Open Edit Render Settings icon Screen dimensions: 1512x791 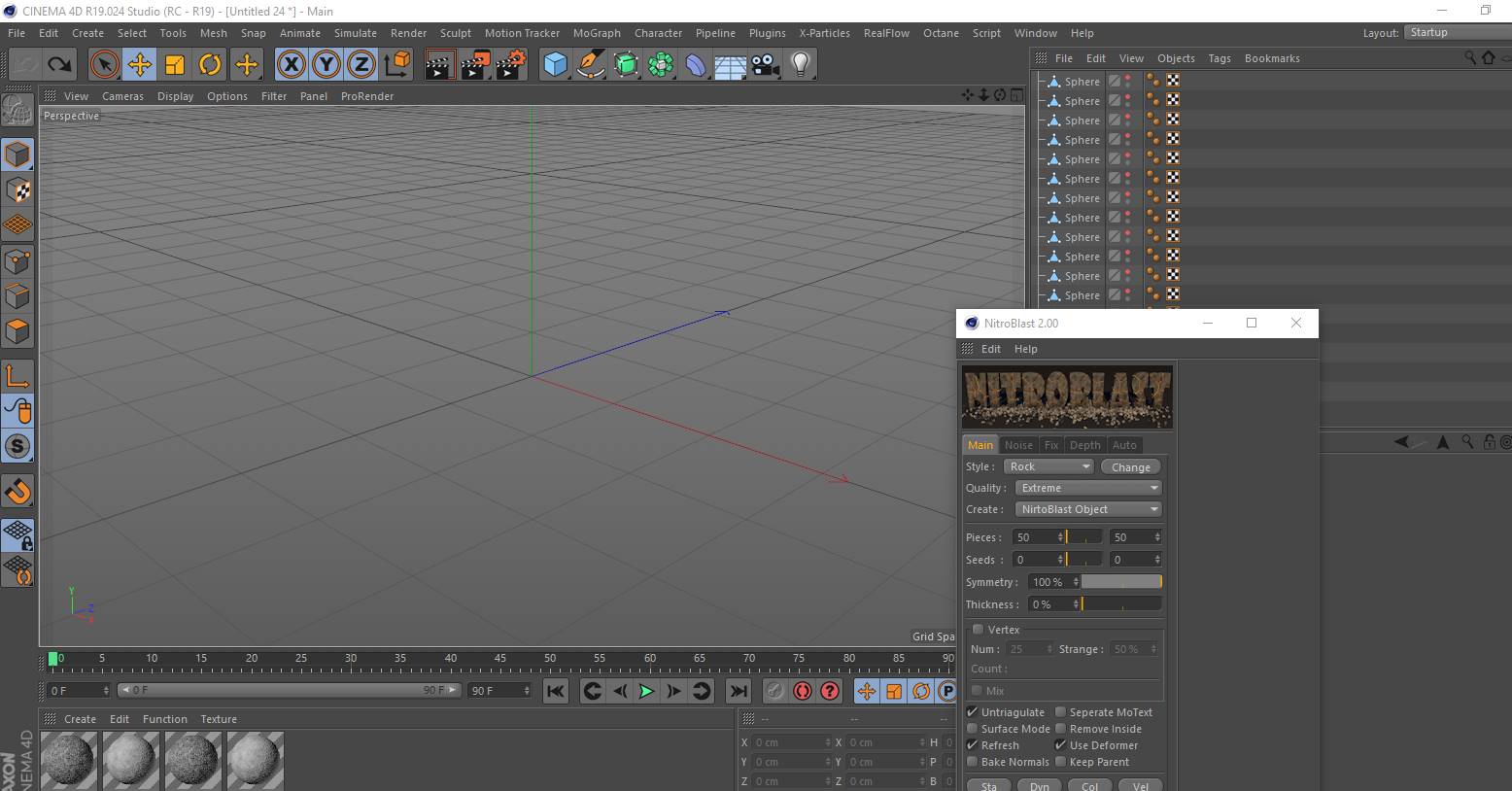[510, 65]
